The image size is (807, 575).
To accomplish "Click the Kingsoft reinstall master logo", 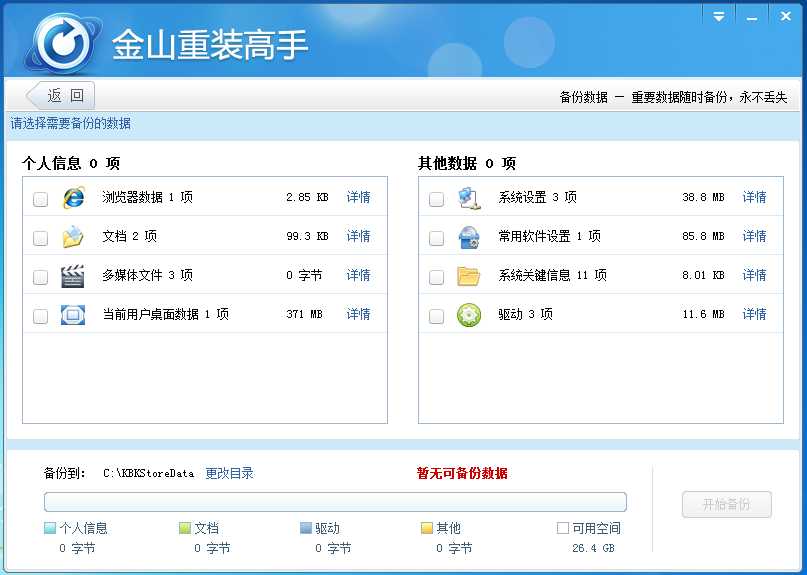I will (64, 43).
